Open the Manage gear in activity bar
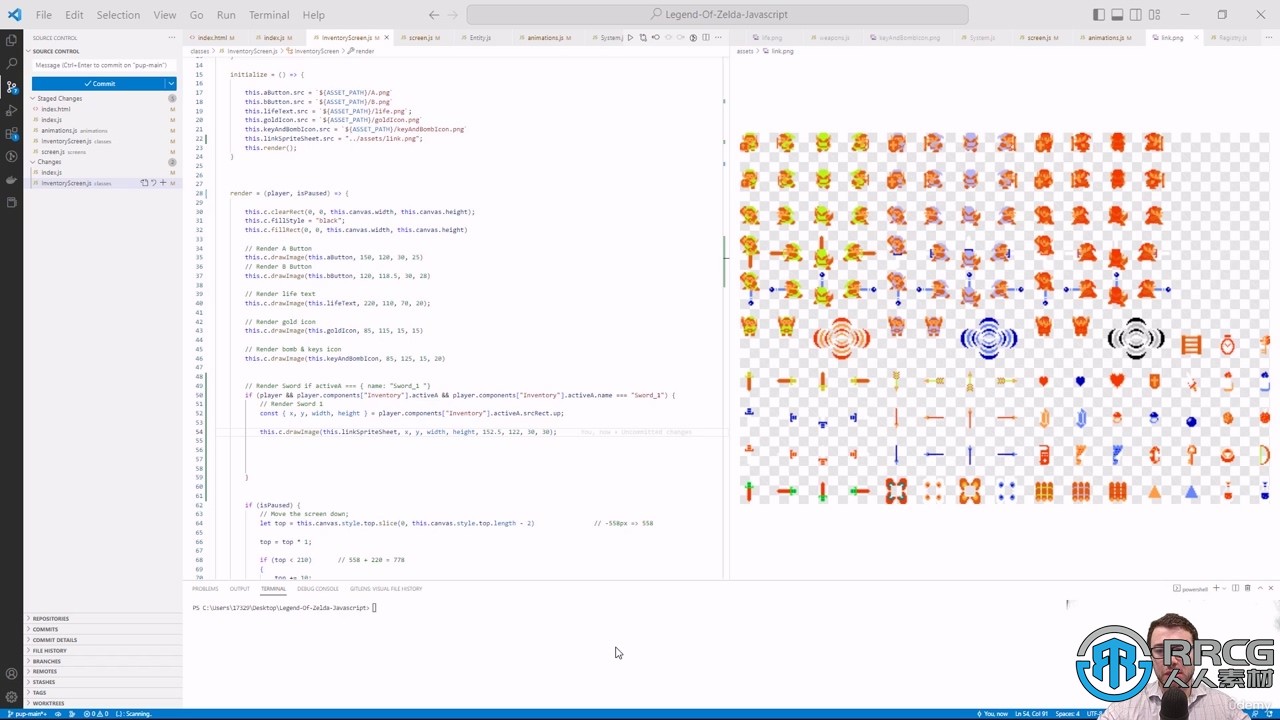Image resolution: width=1280 pixels, height=720 pixels. click(12, 697)
